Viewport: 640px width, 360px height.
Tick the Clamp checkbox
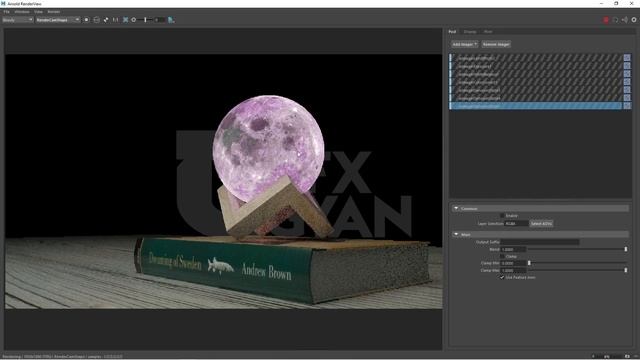(502, 256)
